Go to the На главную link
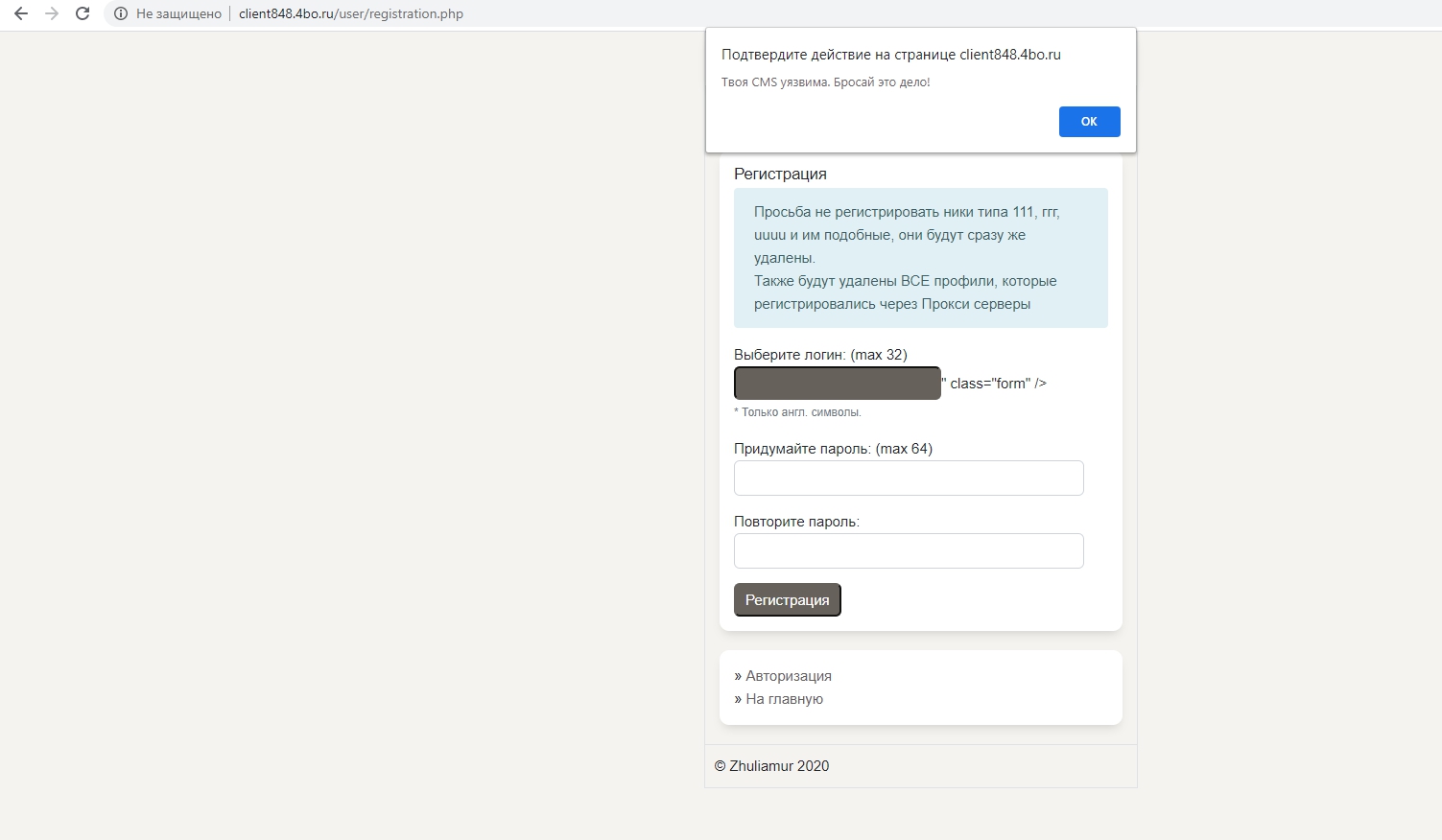1442x840 pixels. (784, 699)
